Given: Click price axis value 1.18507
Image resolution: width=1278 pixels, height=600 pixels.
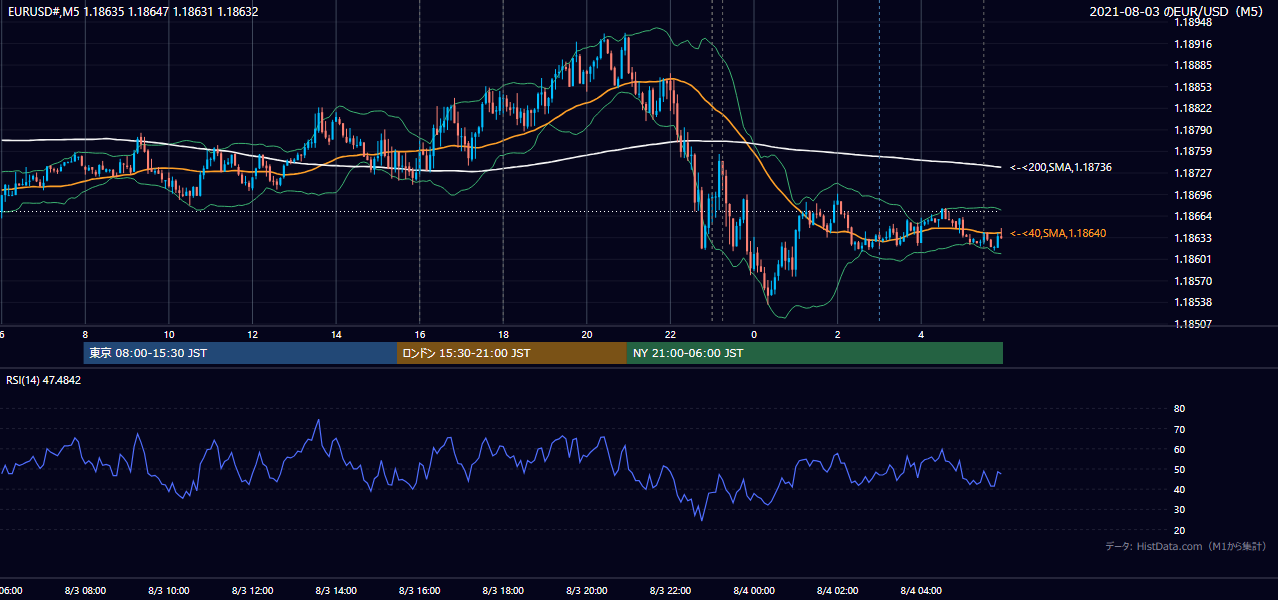Looking at the screenshot, I should click(x=1193, y=324).
